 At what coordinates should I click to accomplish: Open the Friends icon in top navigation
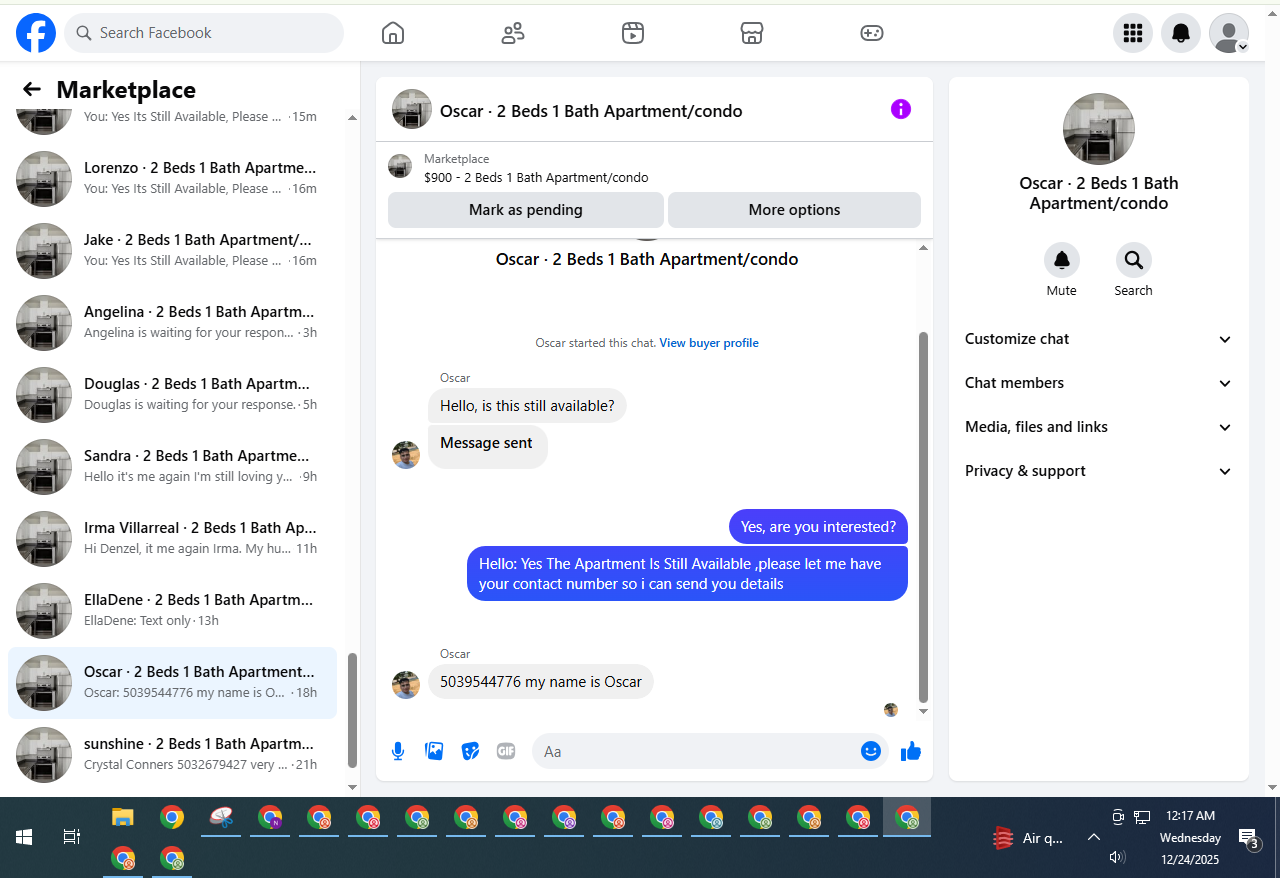tap(513, 33)
